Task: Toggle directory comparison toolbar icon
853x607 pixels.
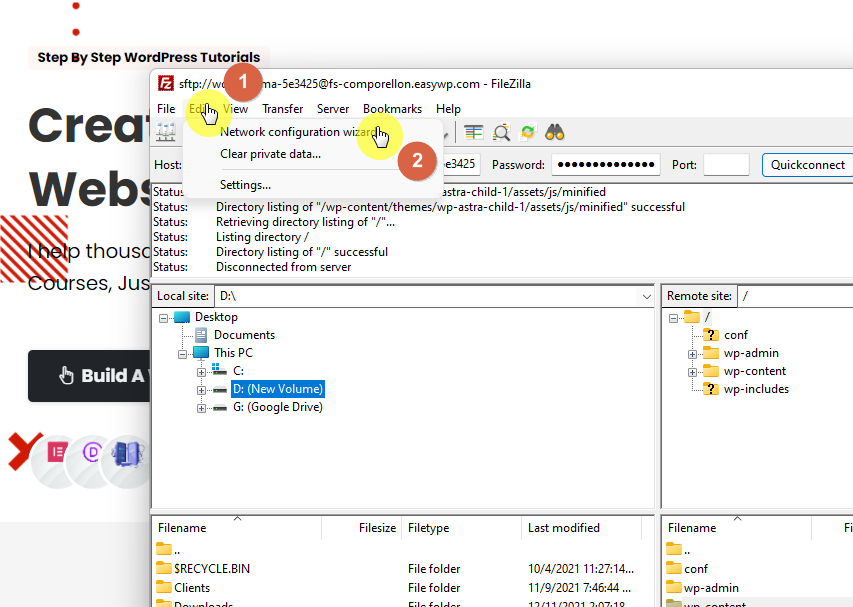Action: pyautogui.click(x=474, y=132)
